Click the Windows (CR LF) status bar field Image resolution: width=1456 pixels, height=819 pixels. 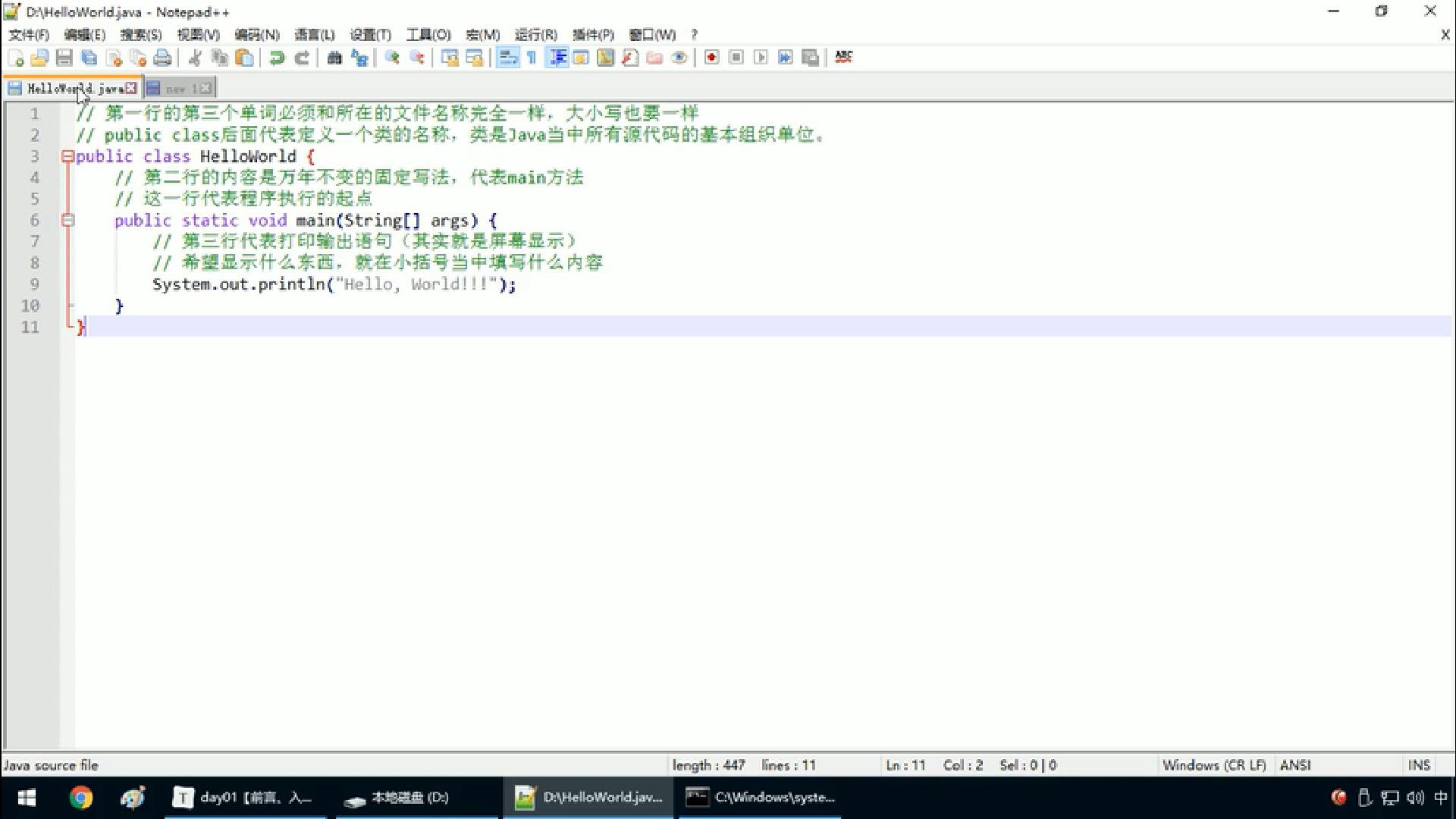1213,765
